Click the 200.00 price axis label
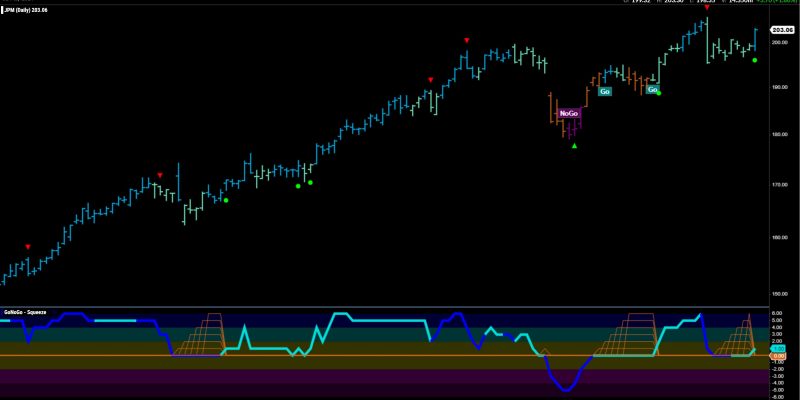800x400 pixels. (x=779, y=42)
